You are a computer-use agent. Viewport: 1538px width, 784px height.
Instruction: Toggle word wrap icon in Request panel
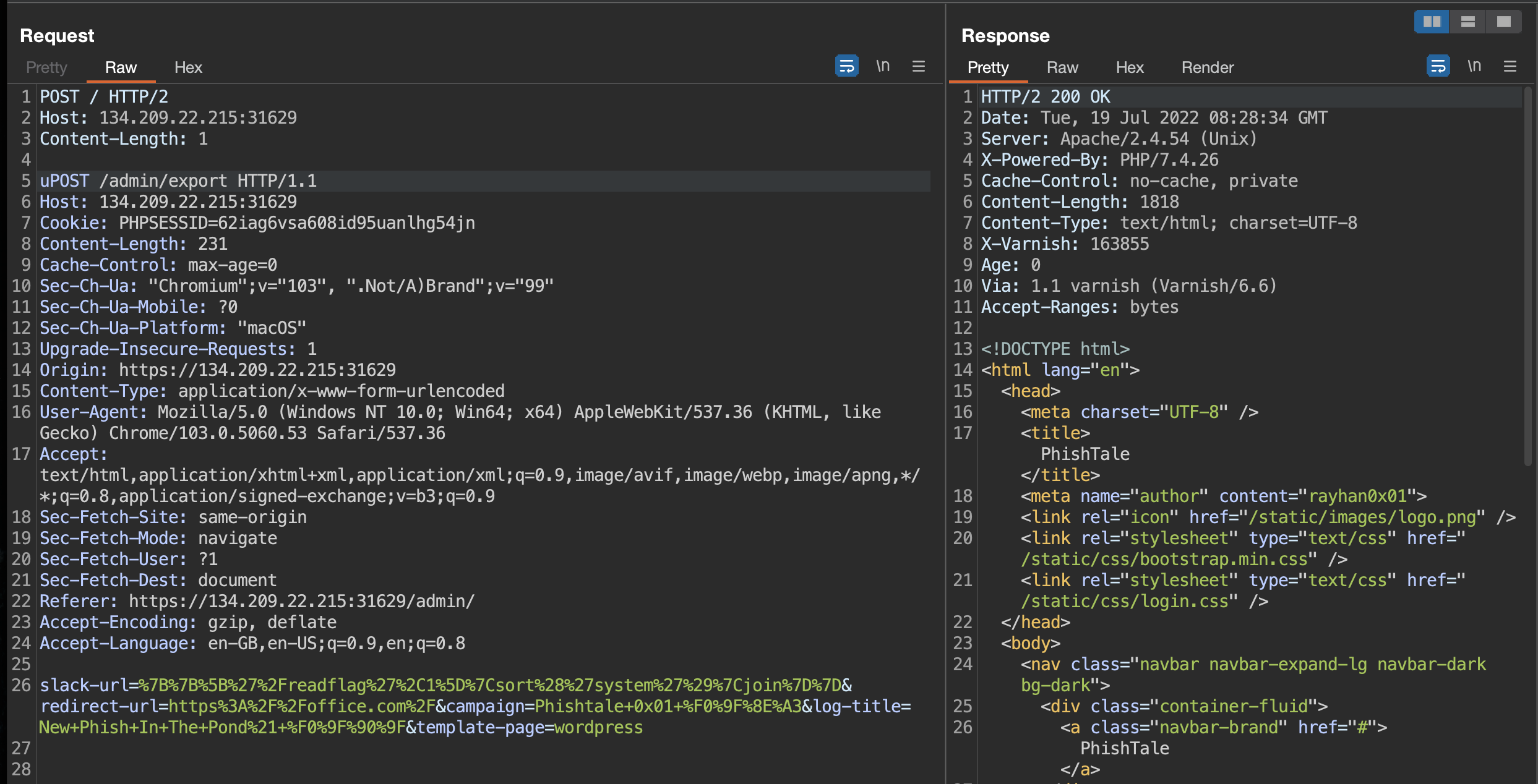tap(846, 66)
